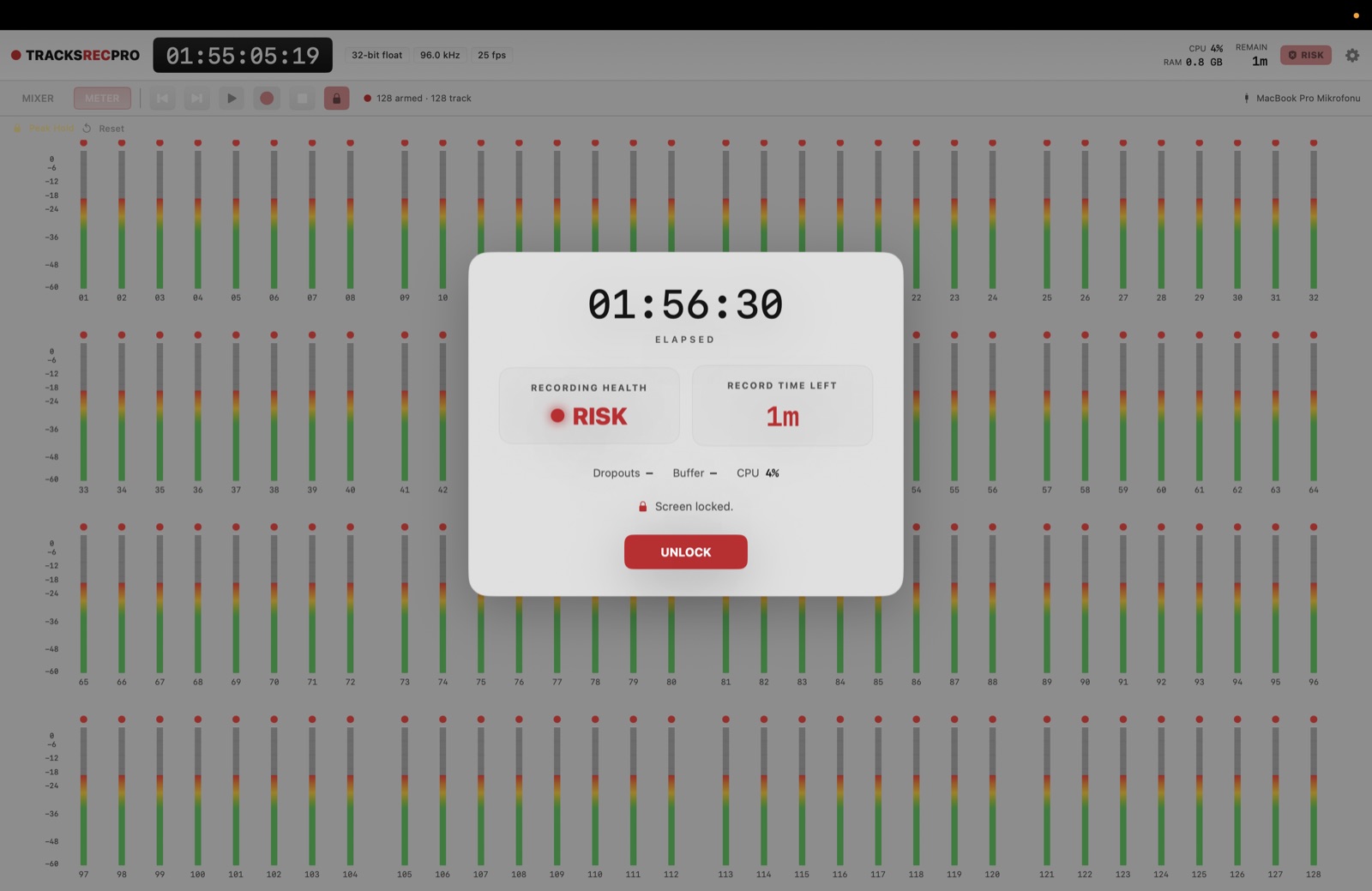Toggle arm dot above track 64
The height and width of the screenshot is (891, 1372).
point(1313,334)
